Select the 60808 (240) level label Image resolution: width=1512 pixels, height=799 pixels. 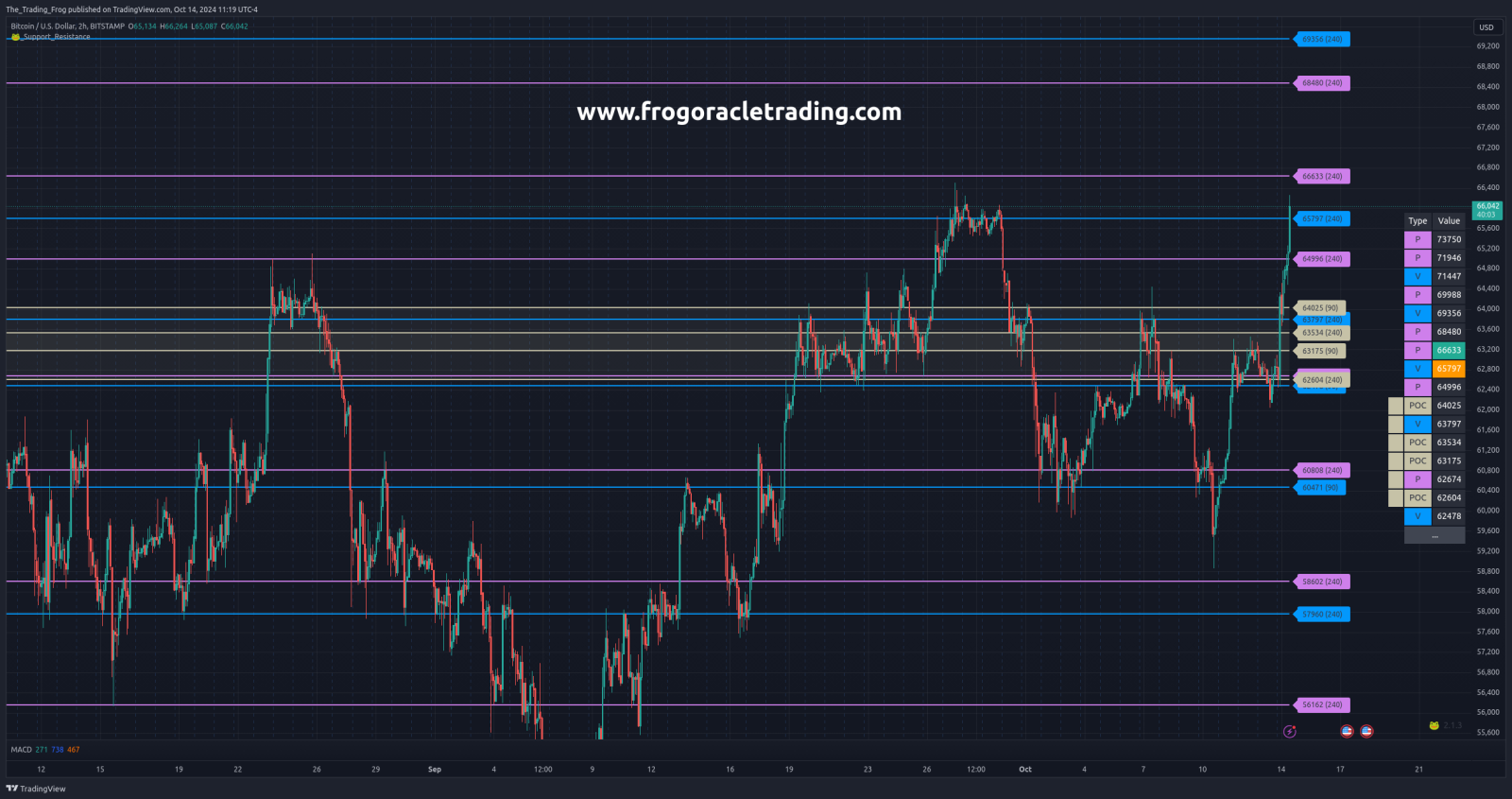point(1322,470)
